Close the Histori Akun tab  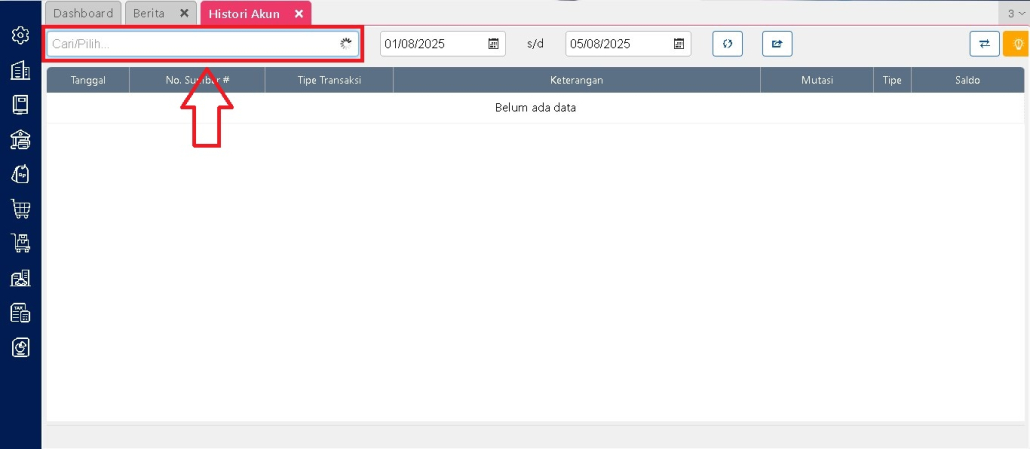(298, 13)
